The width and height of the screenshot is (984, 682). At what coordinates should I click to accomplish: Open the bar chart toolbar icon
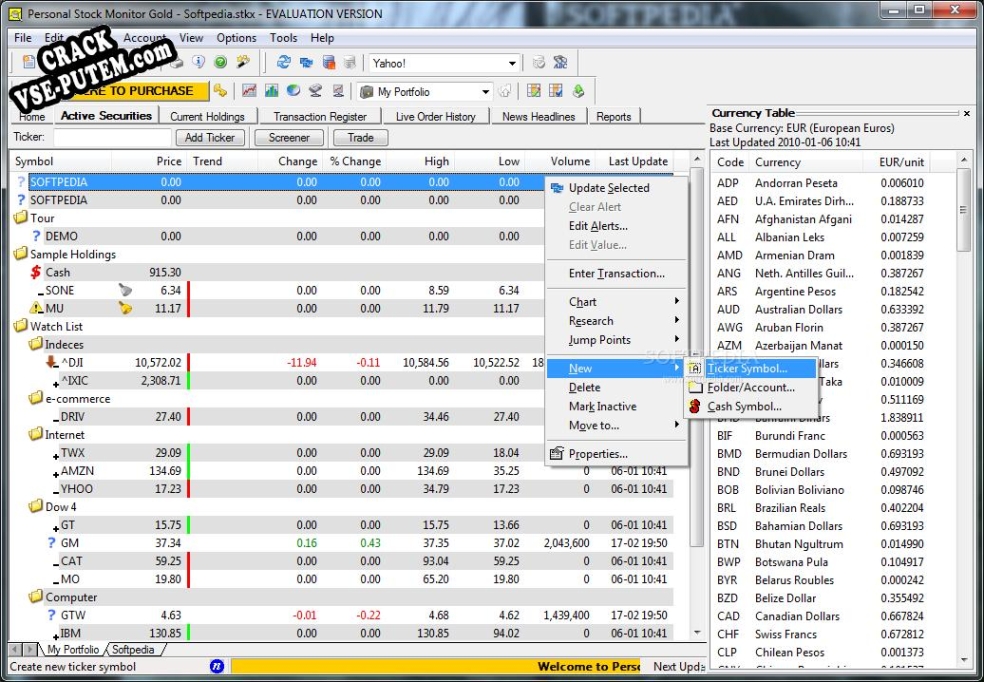click(271, 90)
